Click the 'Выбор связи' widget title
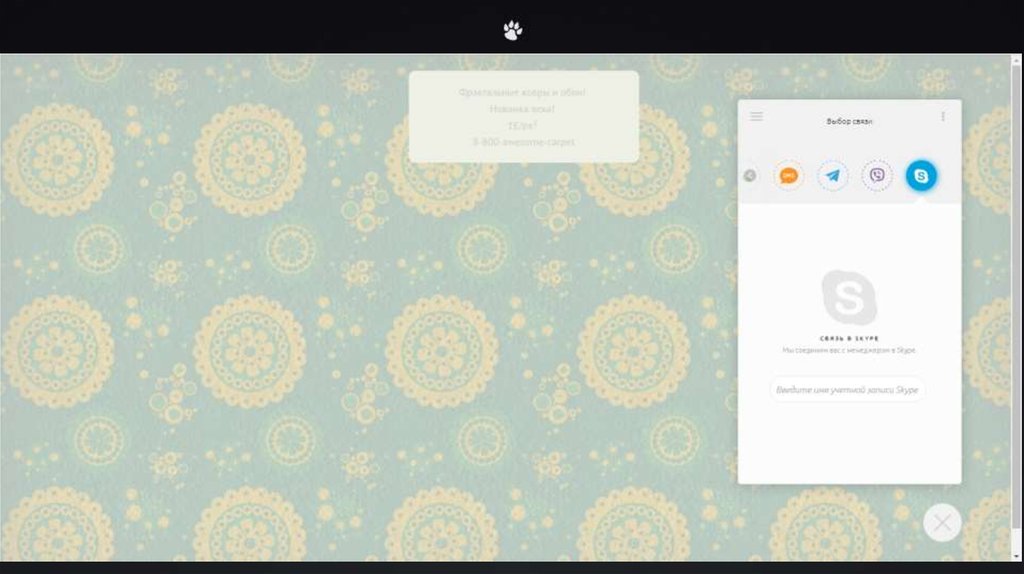 849,121
